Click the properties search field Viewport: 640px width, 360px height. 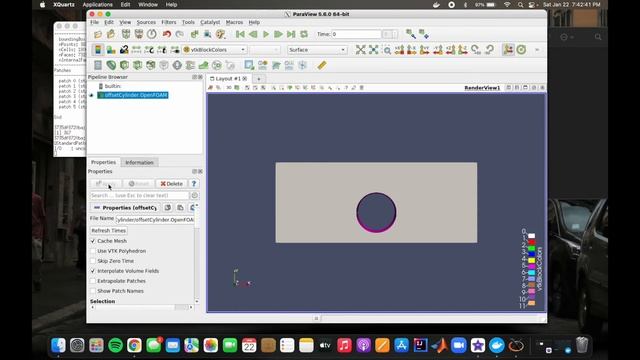pos(139,196)
